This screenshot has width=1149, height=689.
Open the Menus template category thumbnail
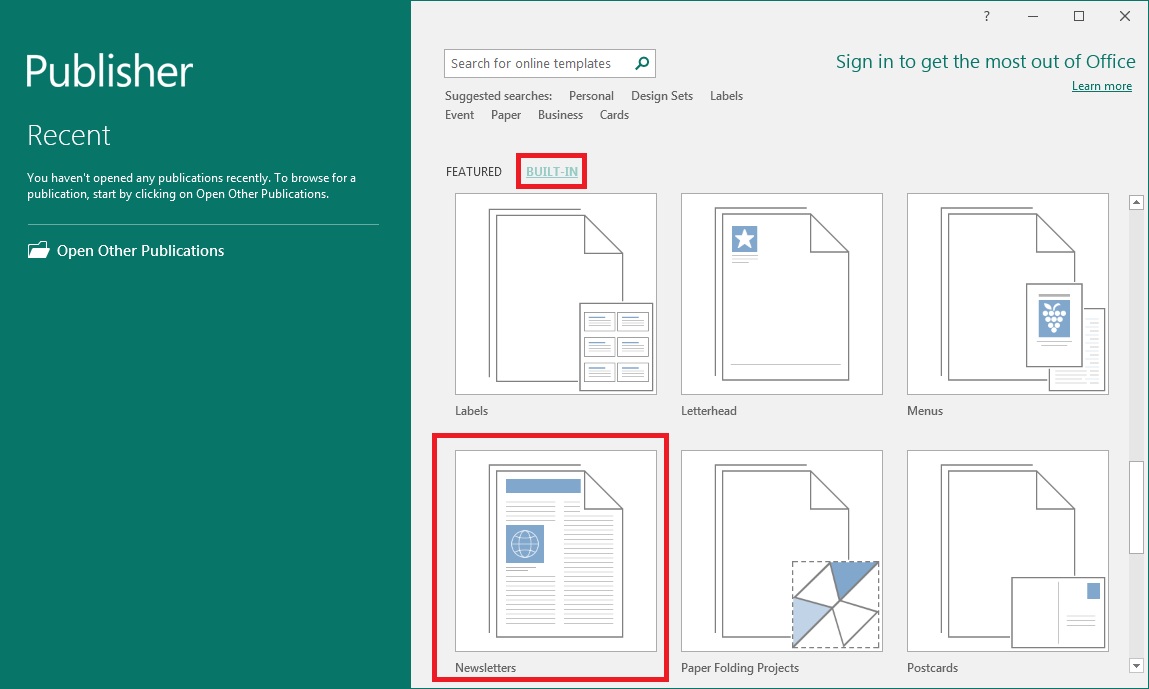coord(1008,294)
